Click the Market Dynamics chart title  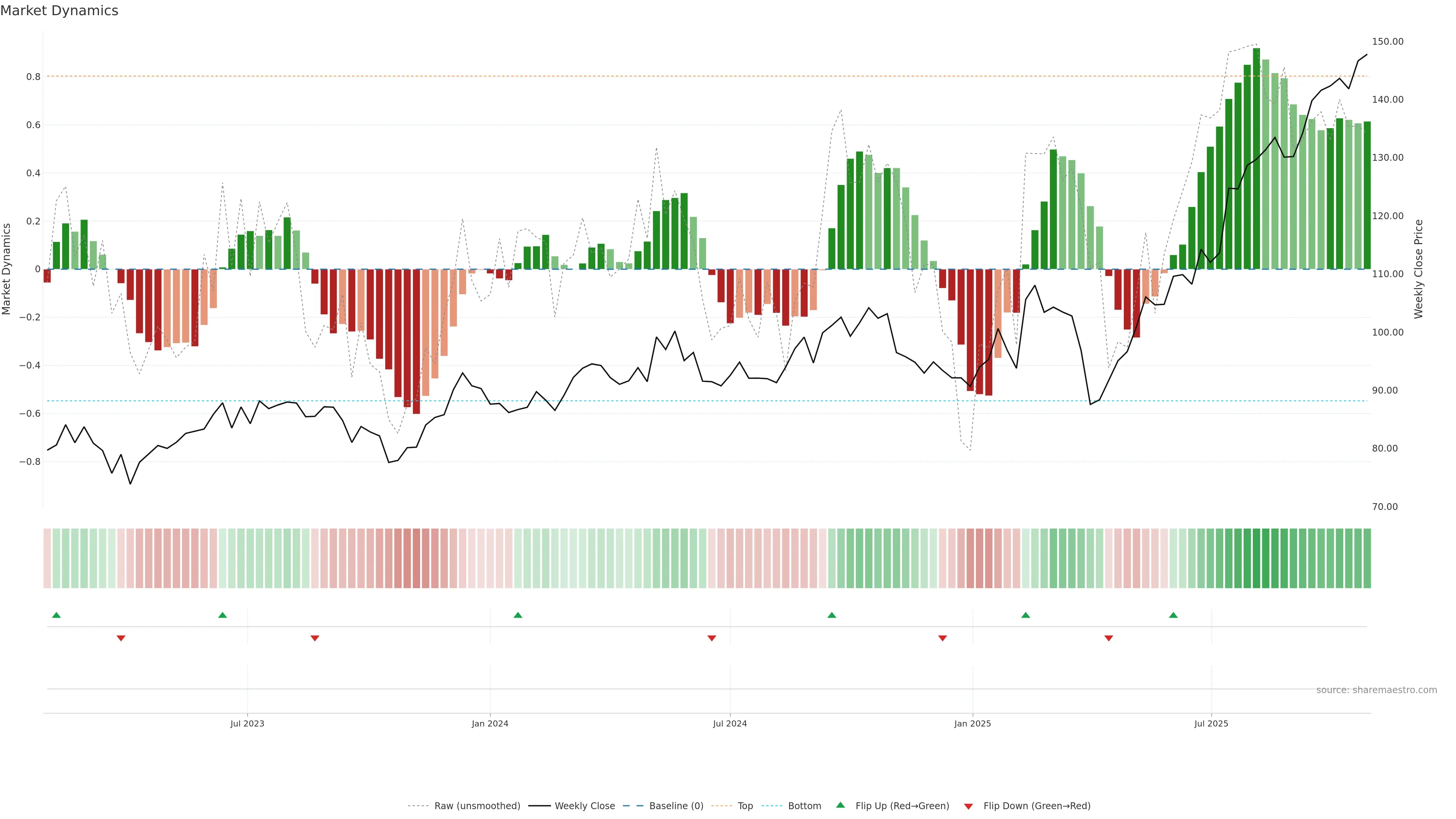[60, 11]
